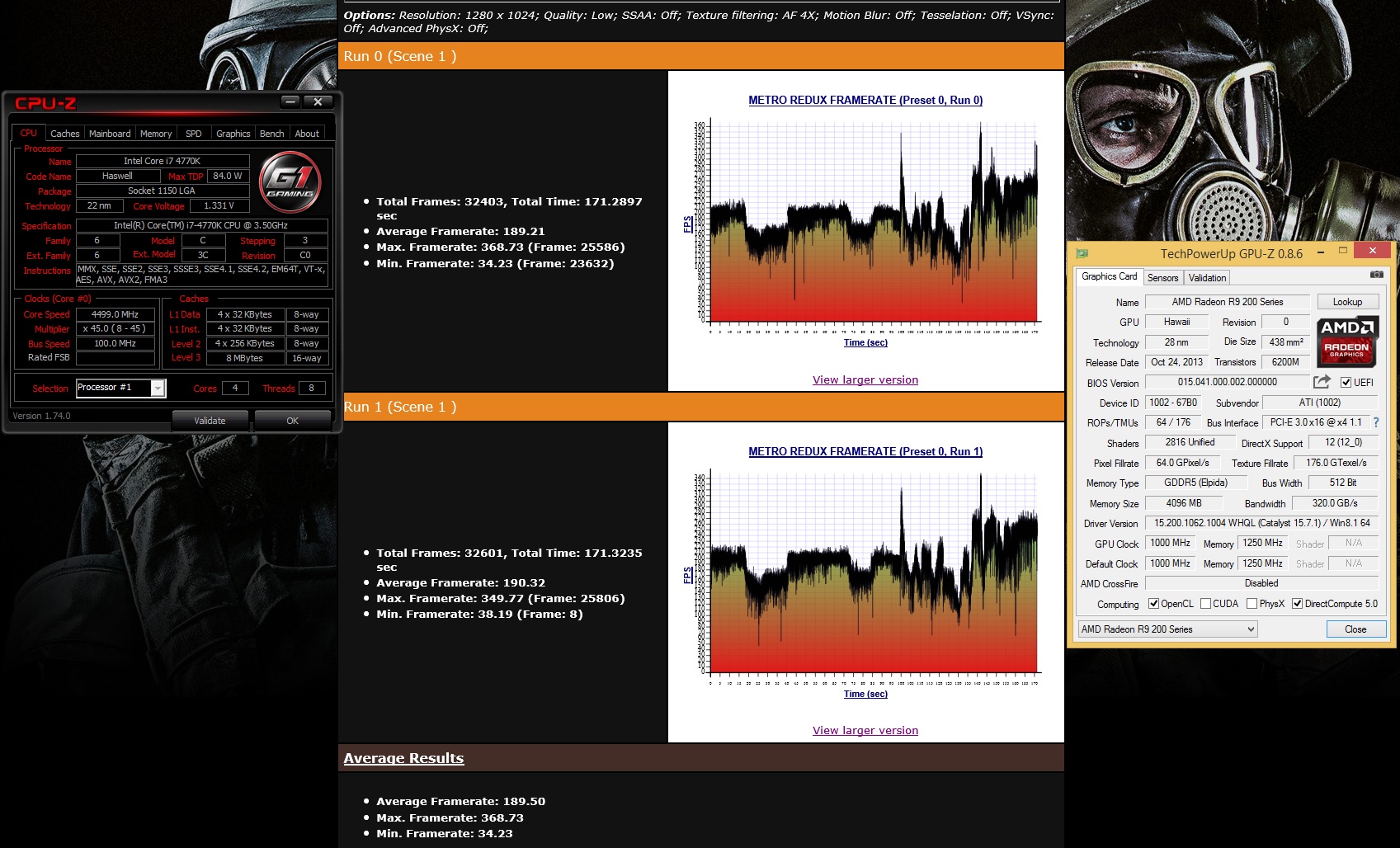Click the AMD CrossFire 'Disabled' field

(1261, 583)
